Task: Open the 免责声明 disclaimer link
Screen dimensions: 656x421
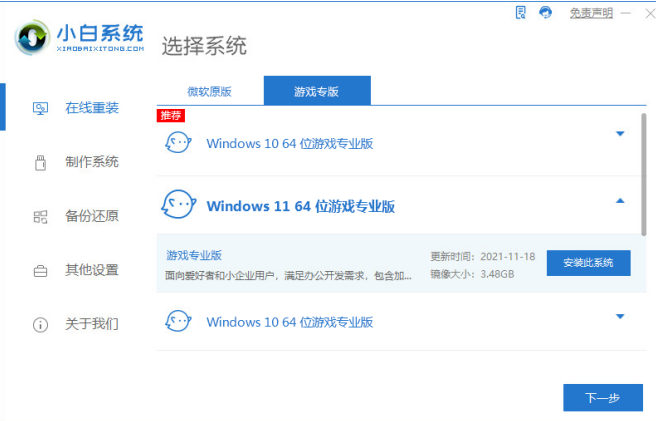Action: (x=591, y=13)
